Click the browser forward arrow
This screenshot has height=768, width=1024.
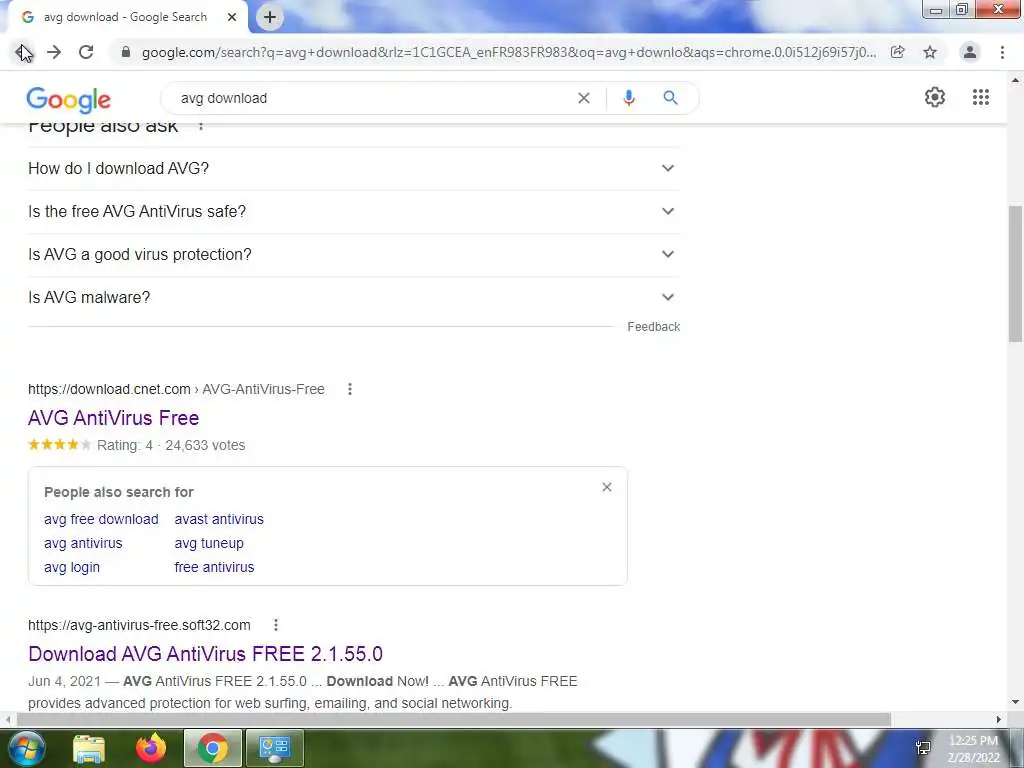click(x=54, y=52)
